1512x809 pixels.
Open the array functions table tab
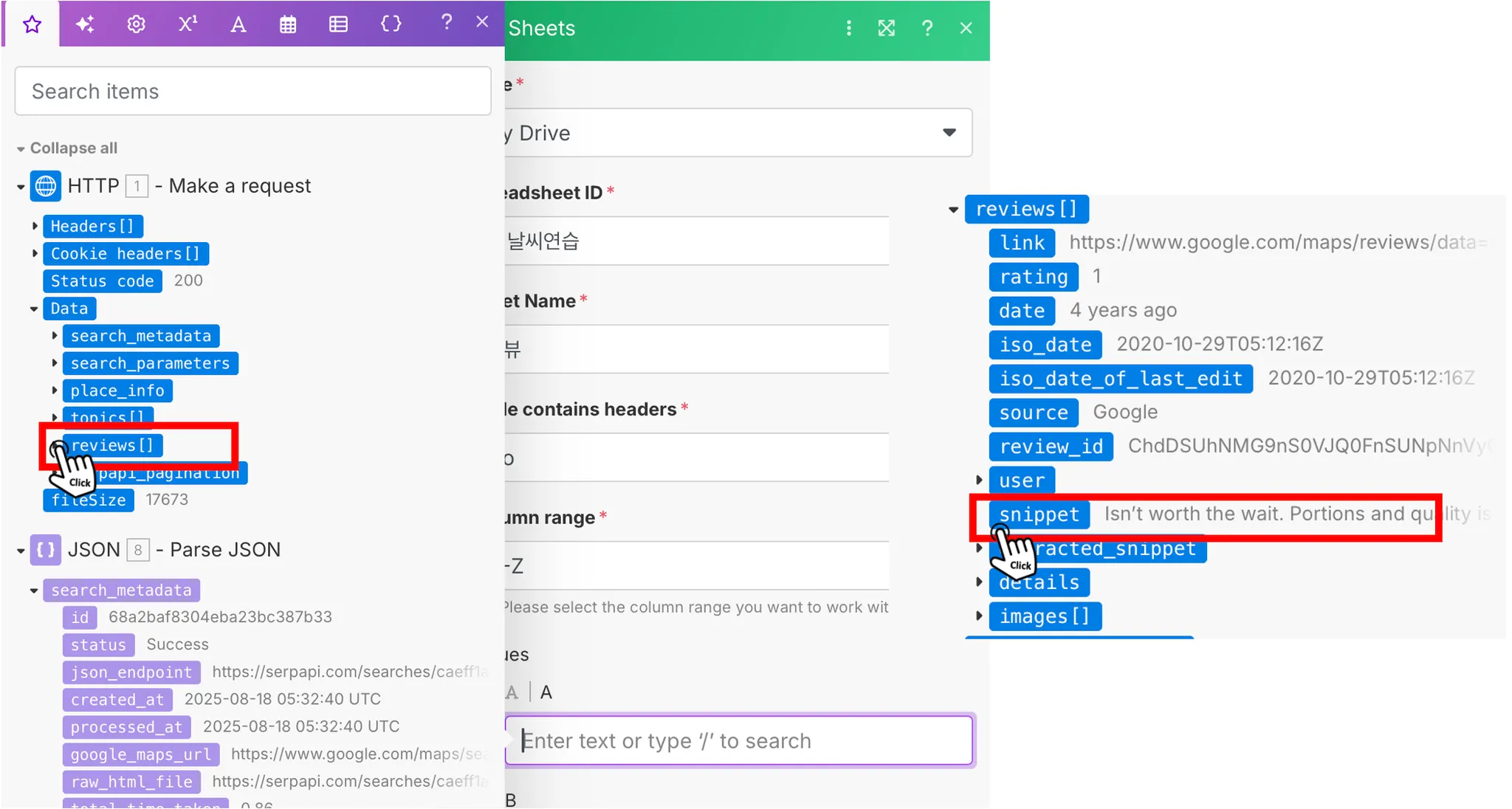(338, 24)
